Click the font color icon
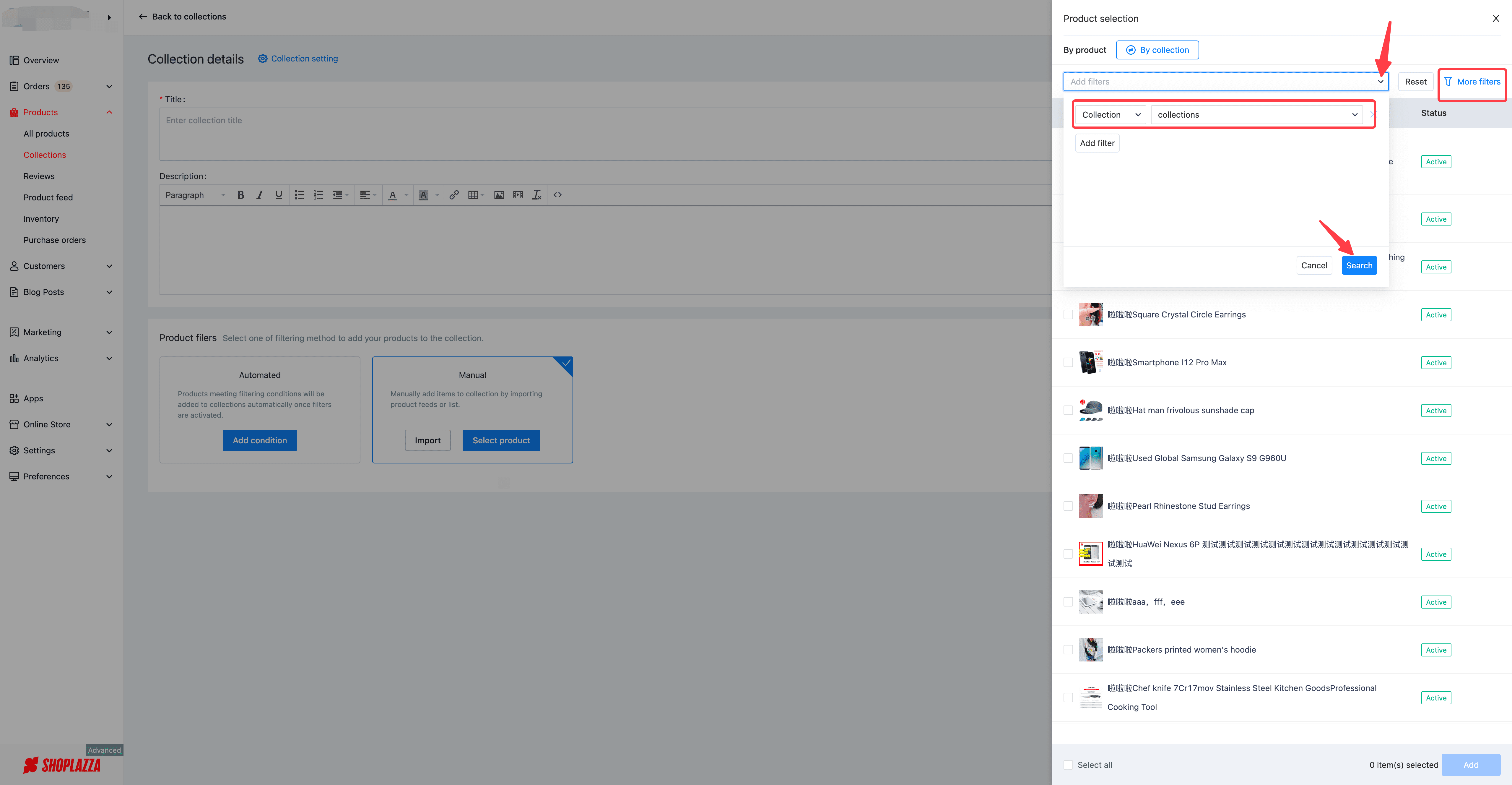The width and height of the screenshot is (1512, 785). [x=393, y=195]
